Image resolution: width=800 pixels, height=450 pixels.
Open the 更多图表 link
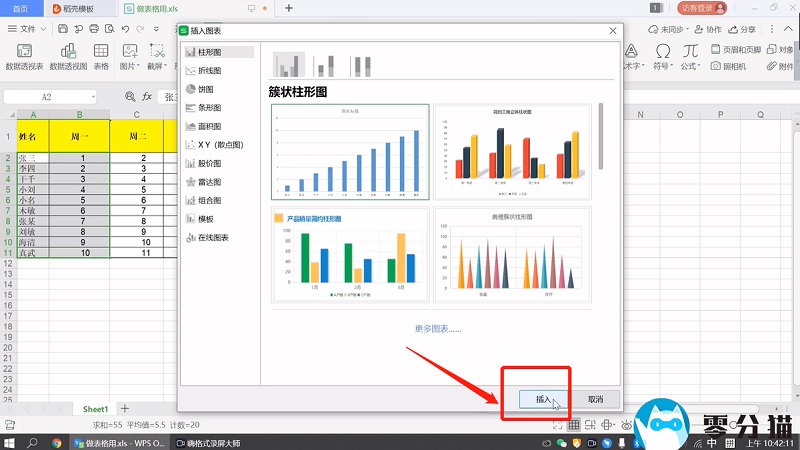tap(438, 329)
